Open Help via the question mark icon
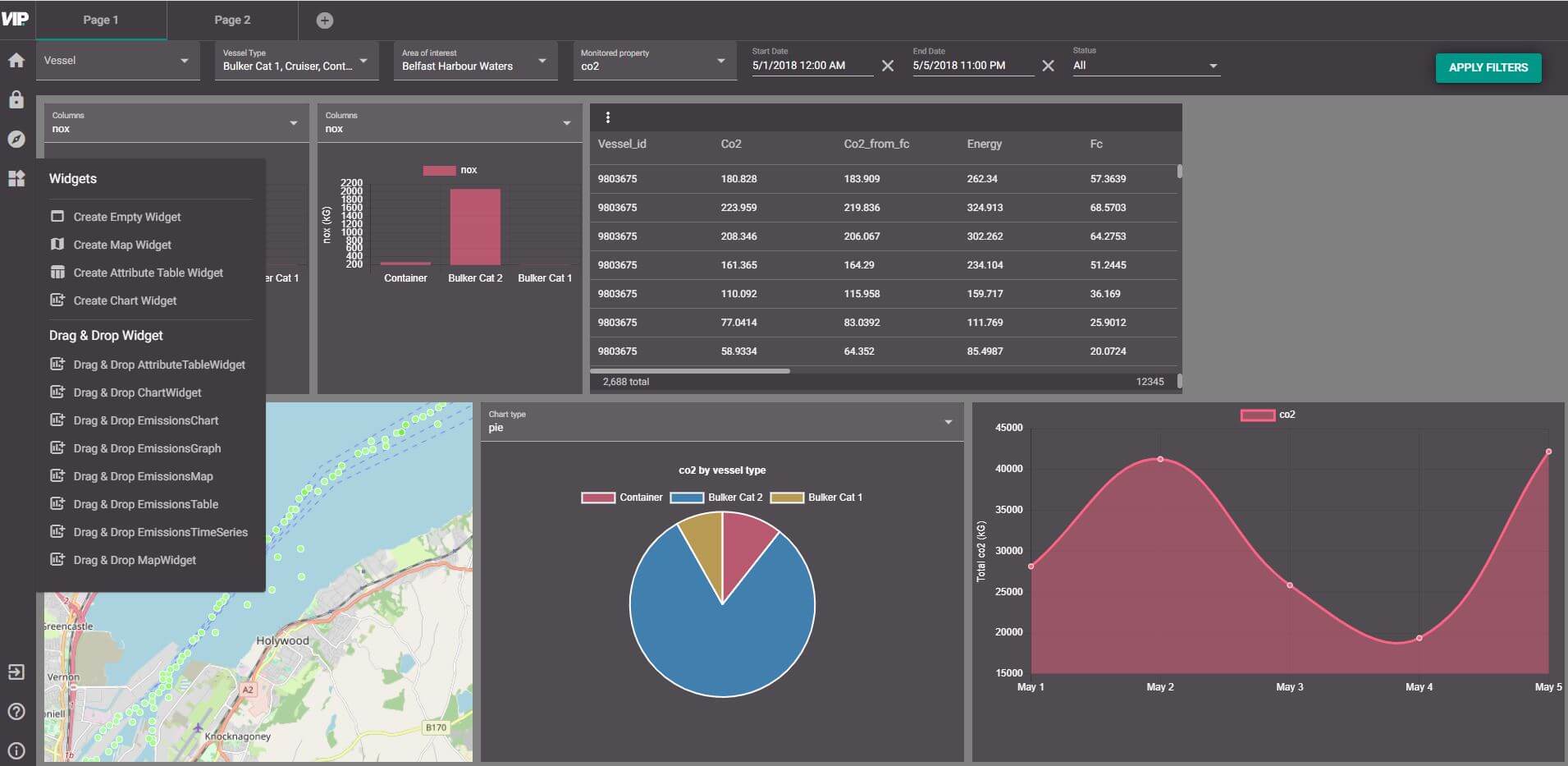The height and width of the screenshot is (766, 1568). click(16, 711)
